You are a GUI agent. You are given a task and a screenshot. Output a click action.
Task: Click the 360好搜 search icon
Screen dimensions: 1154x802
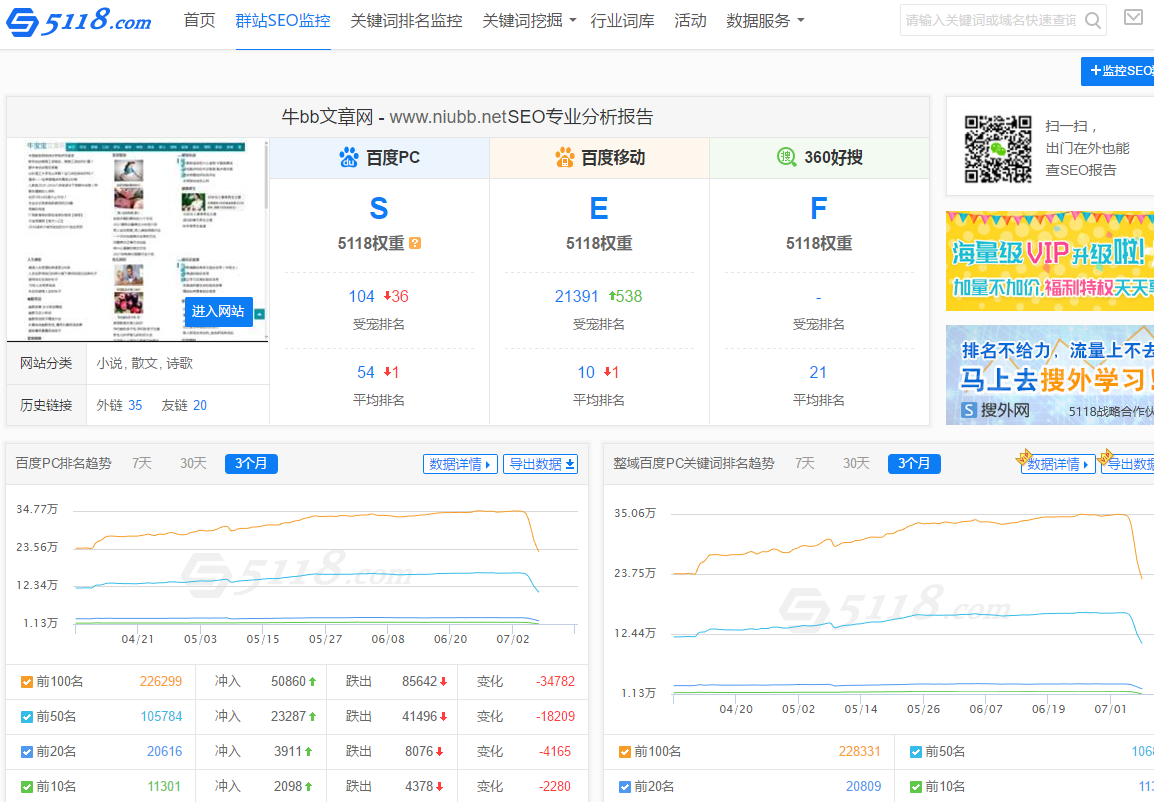click(787, 157)
